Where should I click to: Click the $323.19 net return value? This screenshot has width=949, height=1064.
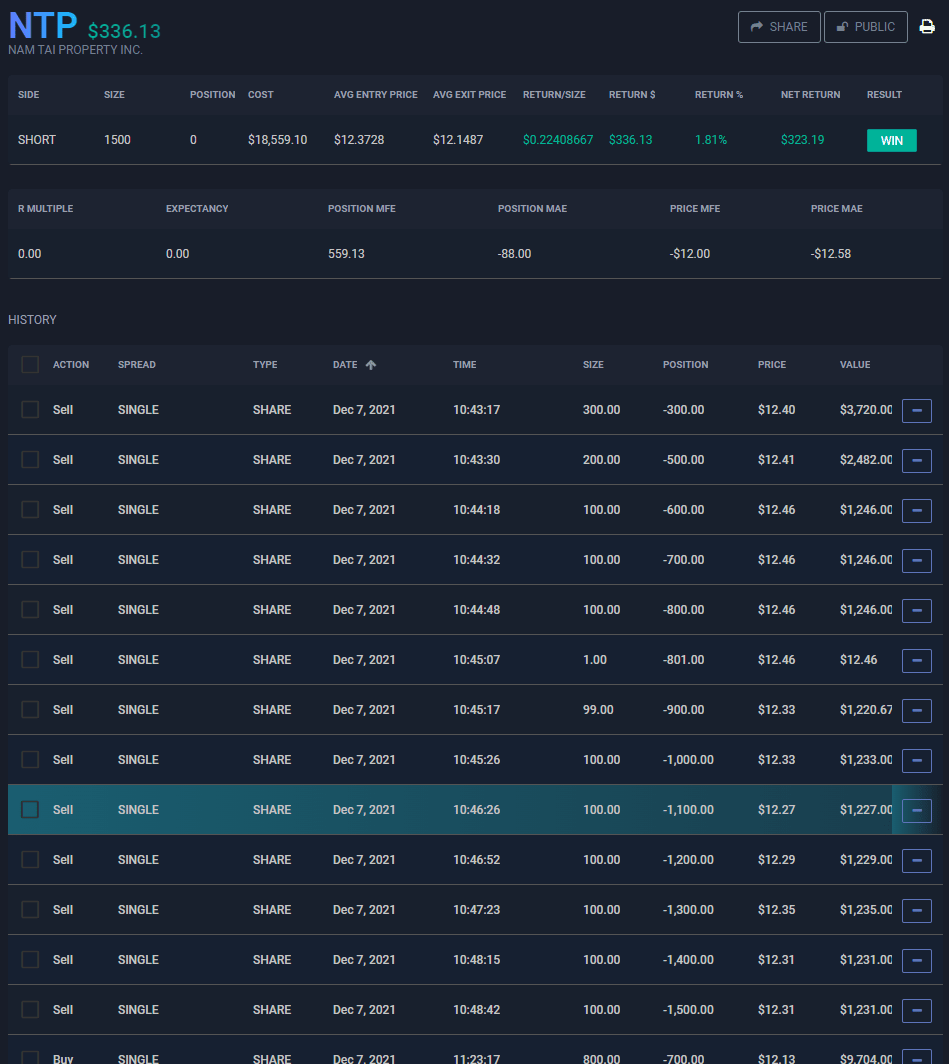point(802,140)
